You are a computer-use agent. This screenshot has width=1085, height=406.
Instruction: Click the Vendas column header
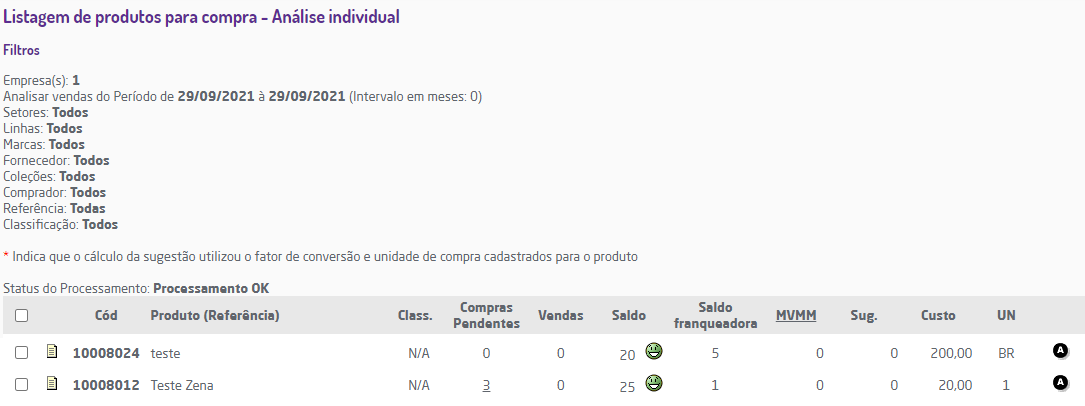[561, 316]
